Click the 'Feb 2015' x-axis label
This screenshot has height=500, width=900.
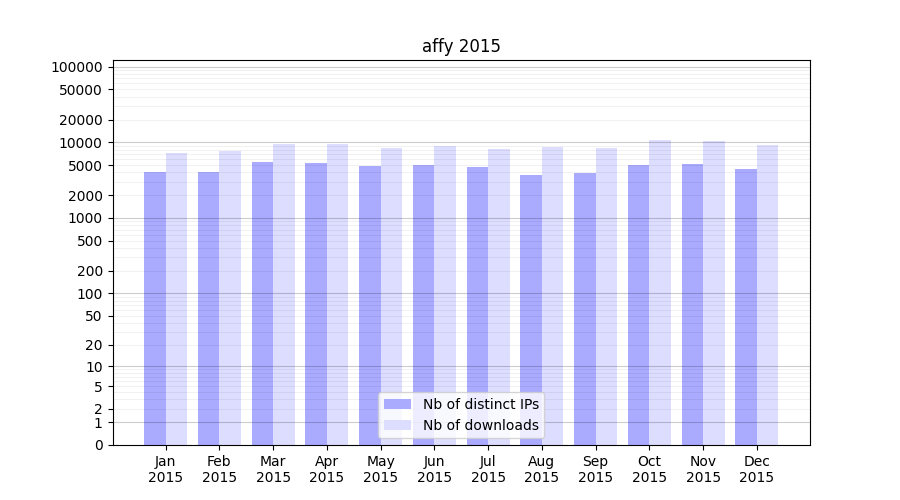(219, 469)
